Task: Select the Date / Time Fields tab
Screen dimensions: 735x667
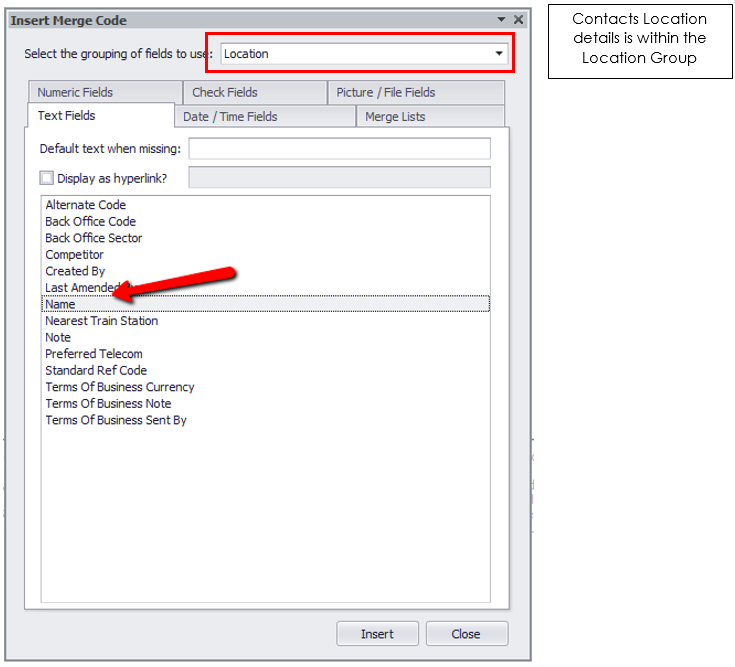Action: click(230, 117)
